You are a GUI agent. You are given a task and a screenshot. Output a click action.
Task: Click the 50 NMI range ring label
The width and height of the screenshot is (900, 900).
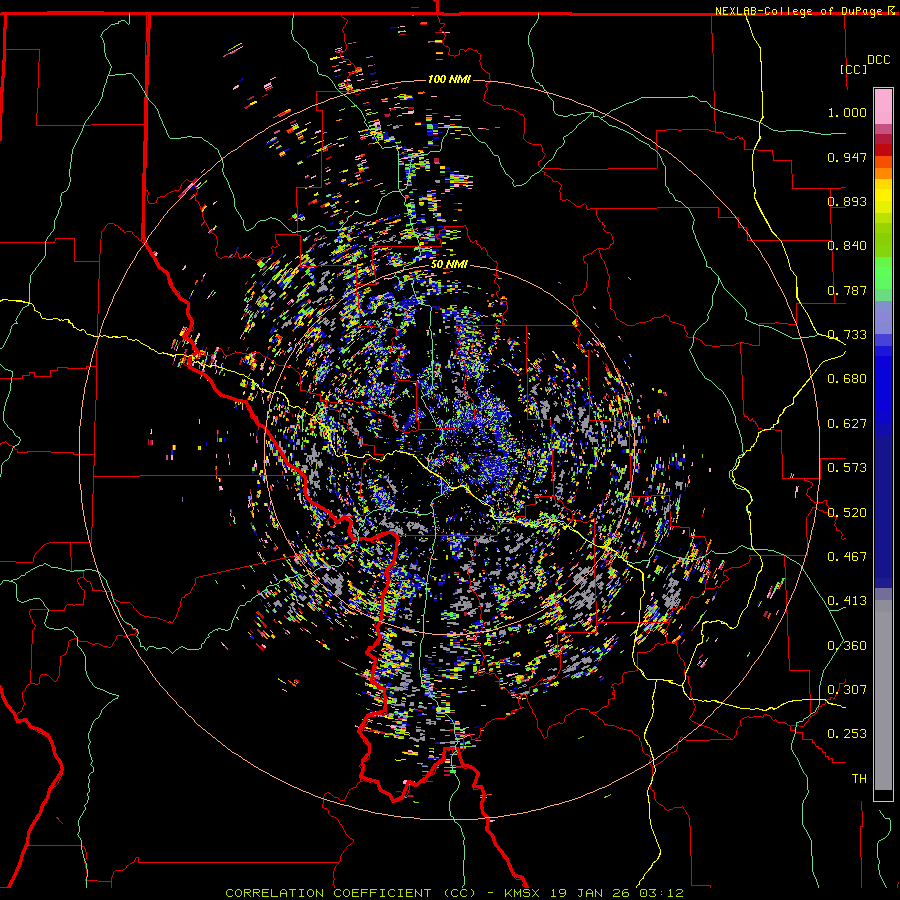pos(449,265)
